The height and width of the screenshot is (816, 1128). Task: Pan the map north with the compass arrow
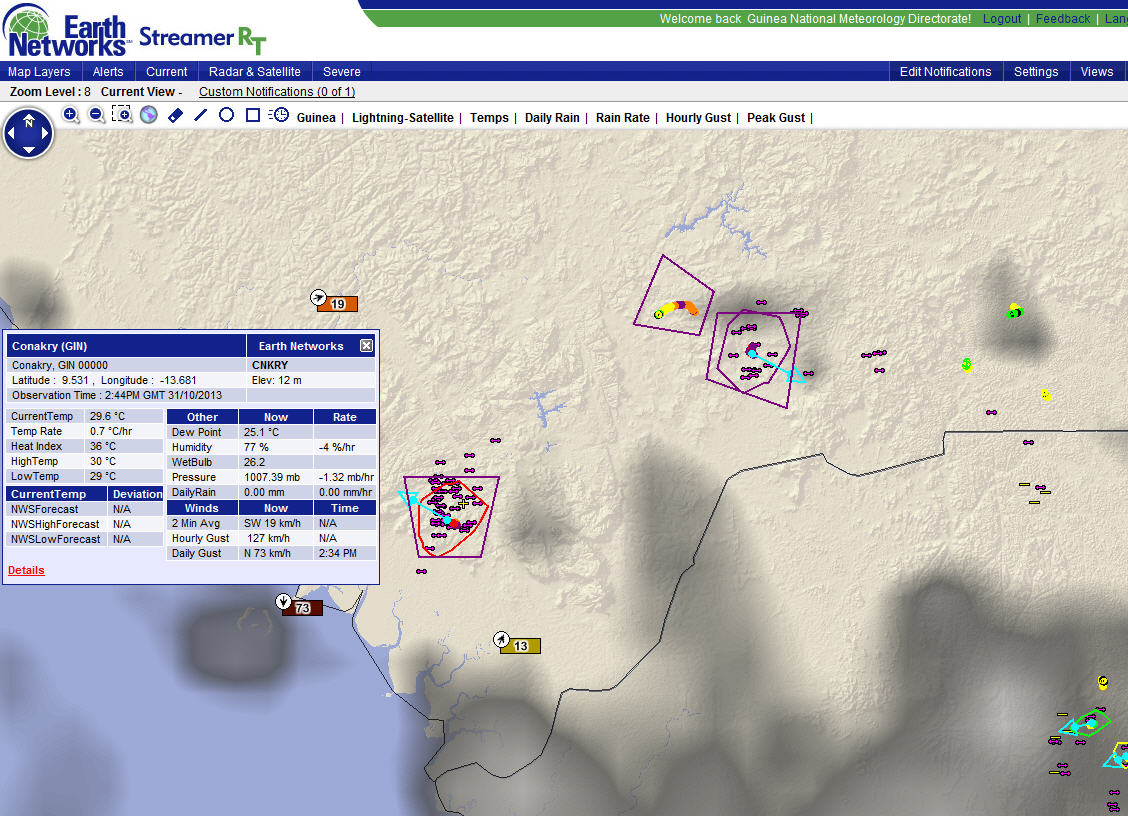click(29, 118)
